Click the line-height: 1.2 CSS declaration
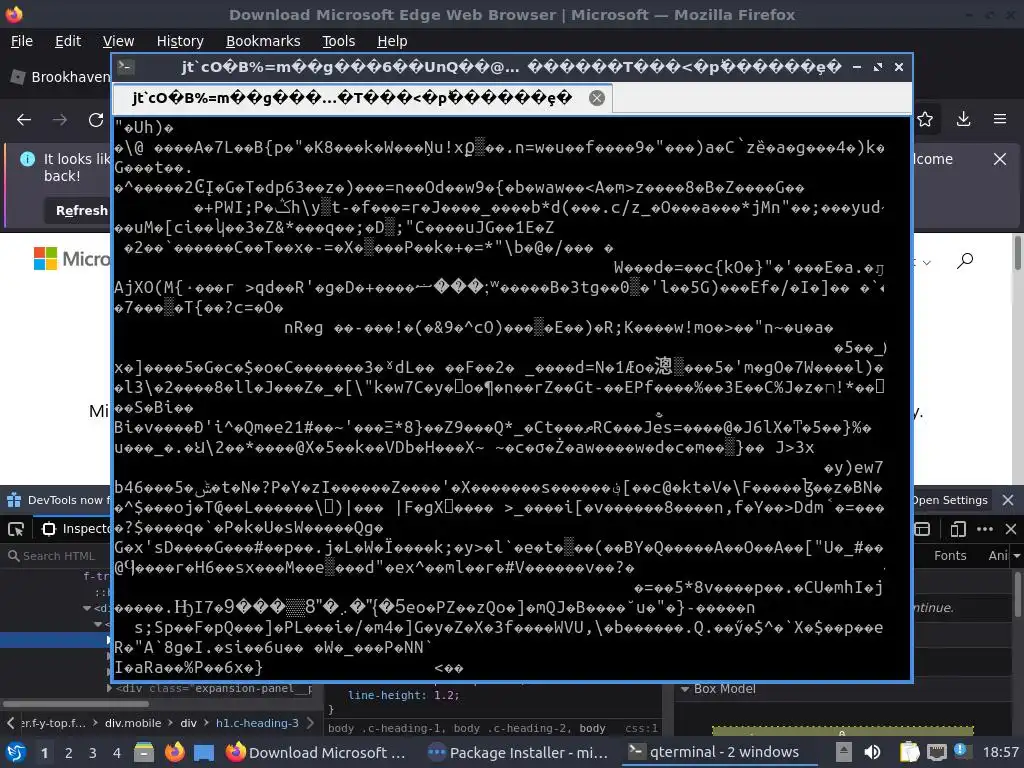The width and height of the screenshot is (1024, 768). point(404,696)
